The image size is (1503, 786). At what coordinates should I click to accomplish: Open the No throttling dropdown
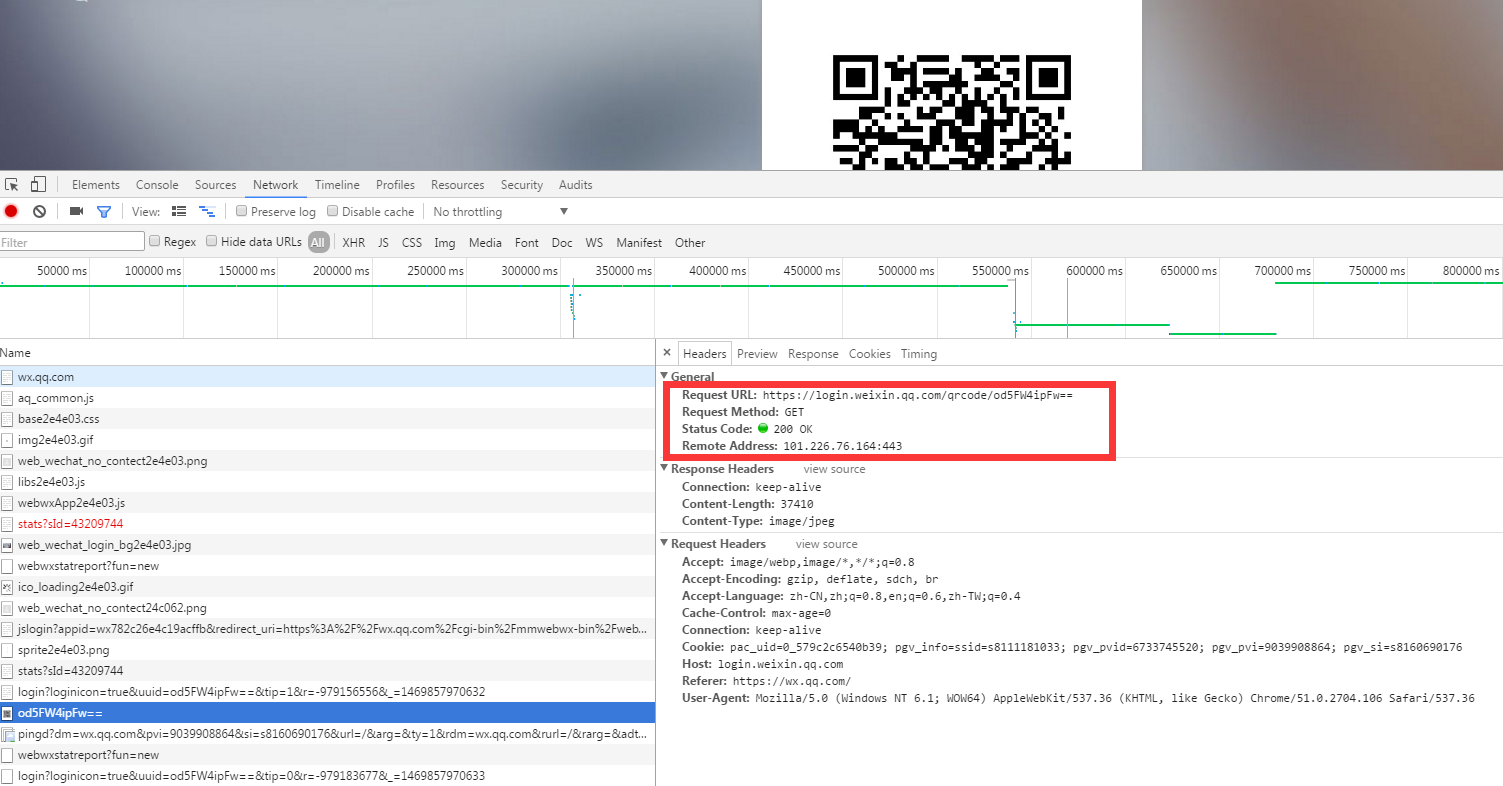500,212
